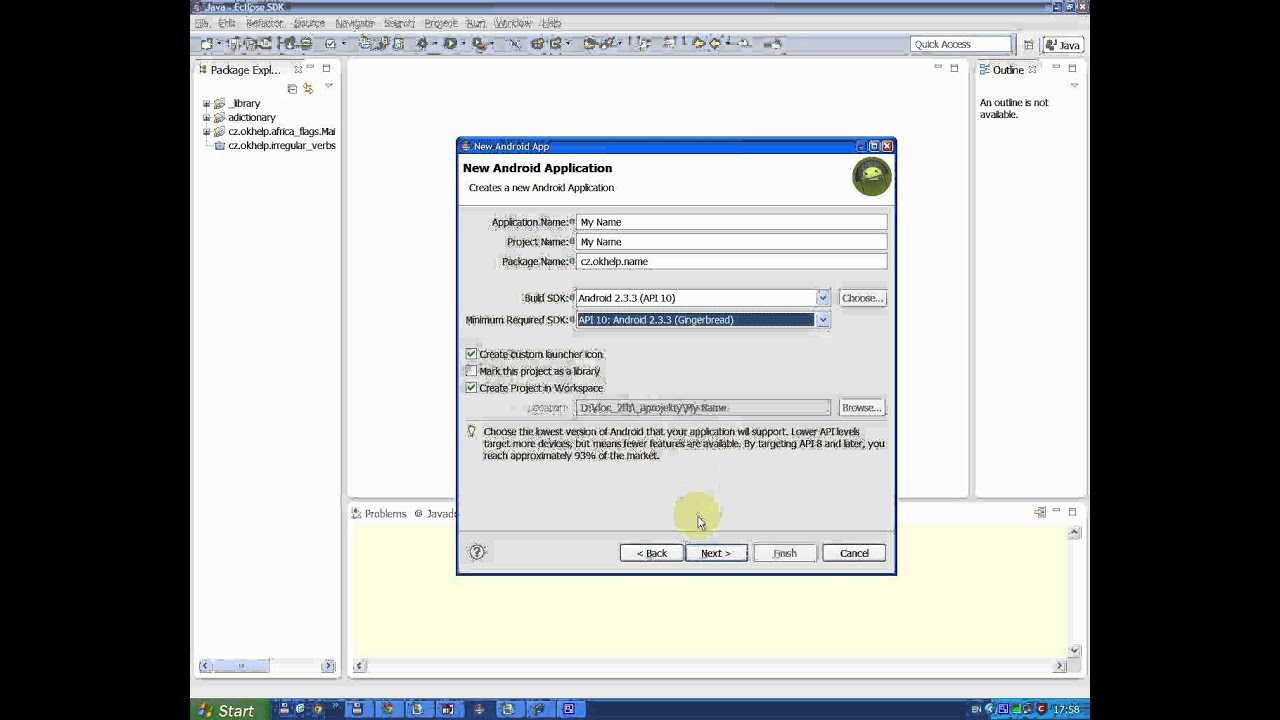Maximize the editor area
Screen dimensions: 1280x720
click(x=954, y=68)
